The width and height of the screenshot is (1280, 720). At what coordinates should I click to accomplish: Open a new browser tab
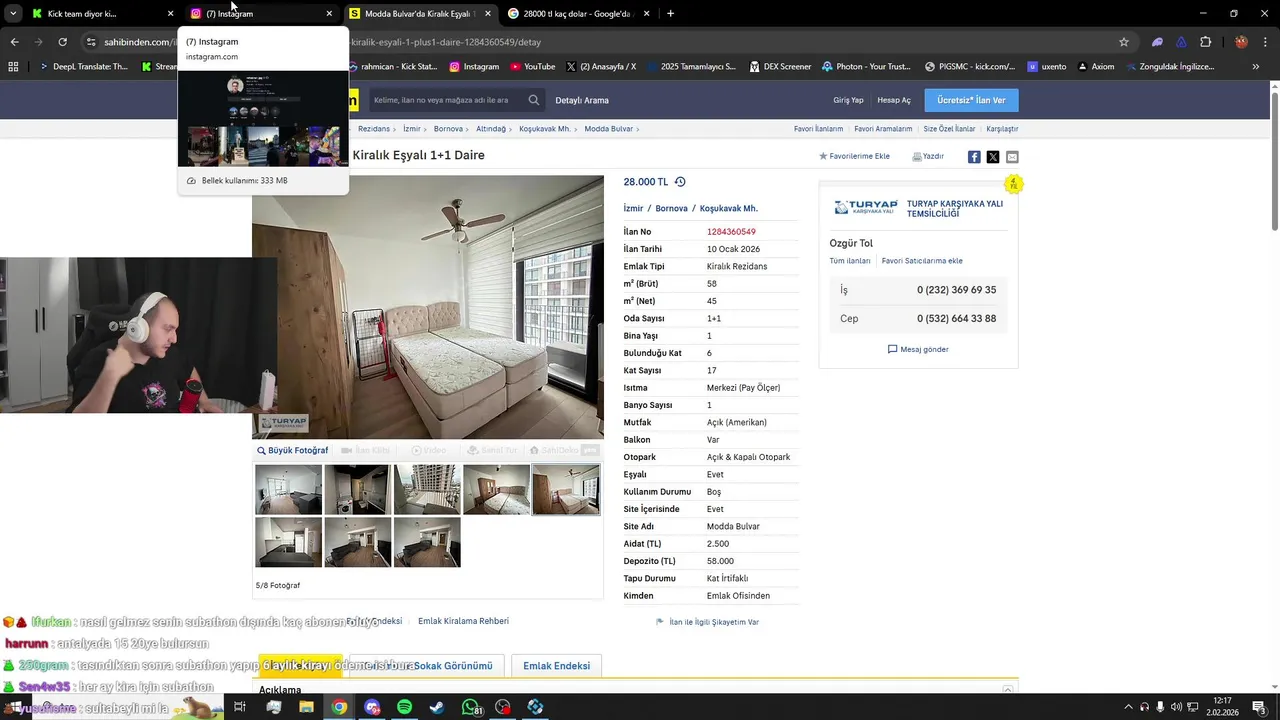[670, 14]
